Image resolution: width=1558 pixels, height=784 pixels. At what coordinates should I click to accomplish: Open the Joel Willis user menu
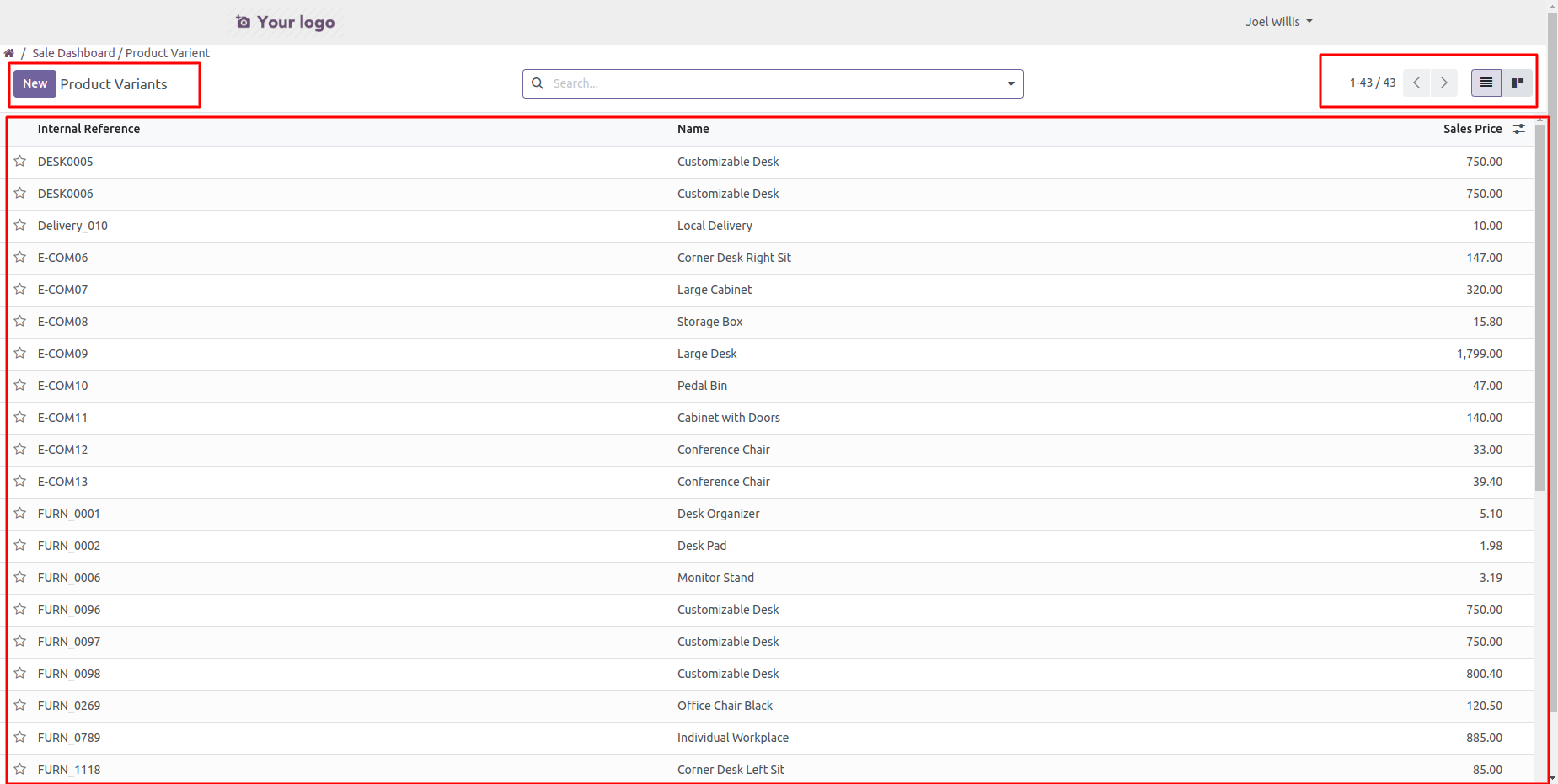point(1279,22)
